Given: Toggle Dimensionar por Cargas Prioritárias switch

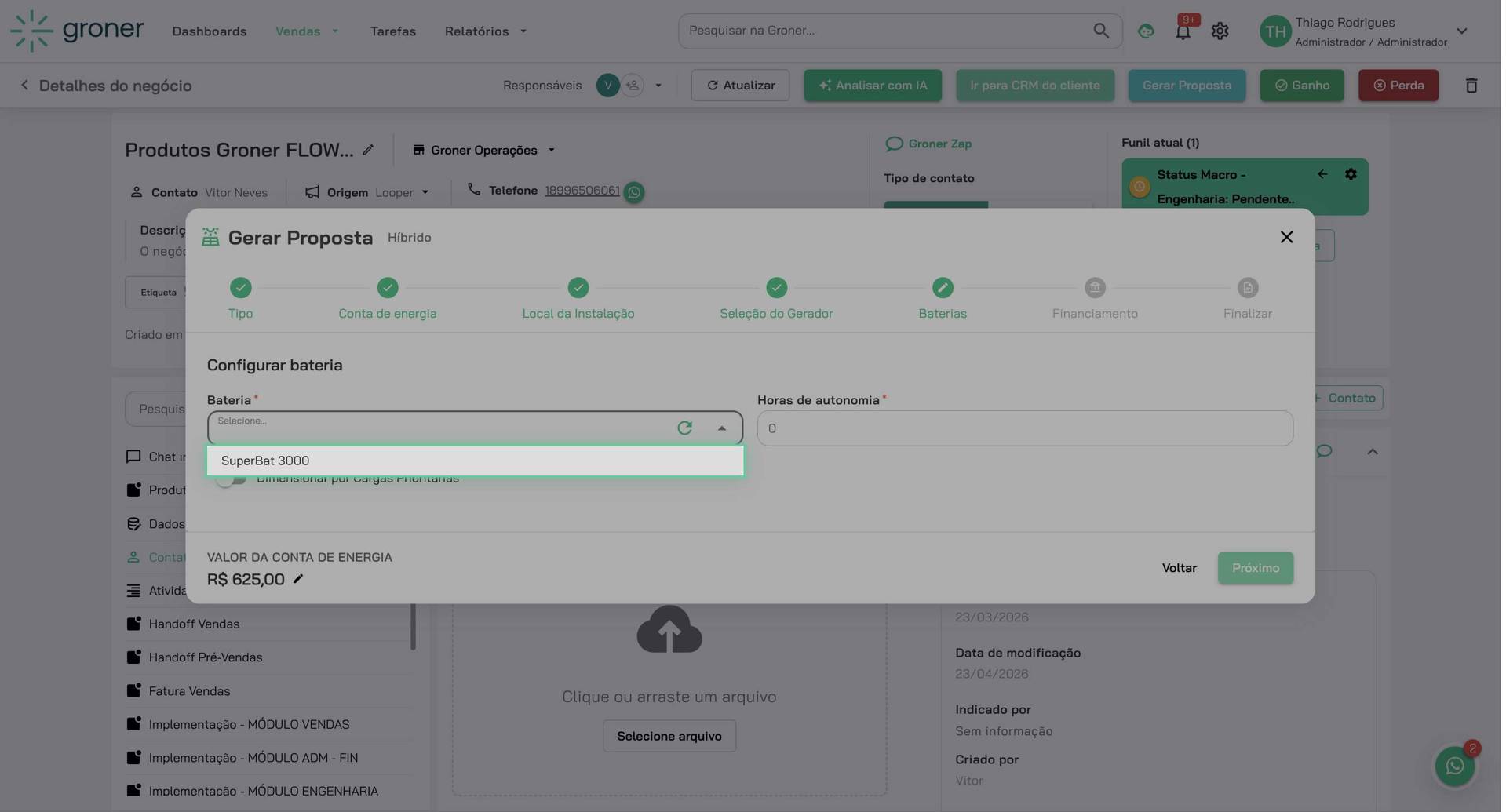Looking at the screenshot, I should (x=231, y=479).
